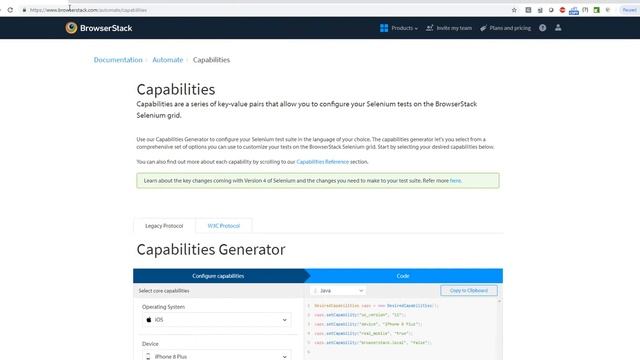The image size is (640, 360).
Task: Navigate to Automate breadcrumb
Action: (x=168, y=60)
